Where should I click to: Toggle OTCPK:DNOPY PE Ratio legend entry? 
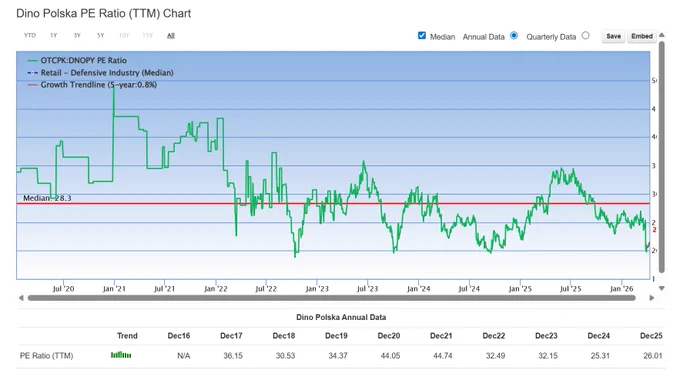point(77,61)
